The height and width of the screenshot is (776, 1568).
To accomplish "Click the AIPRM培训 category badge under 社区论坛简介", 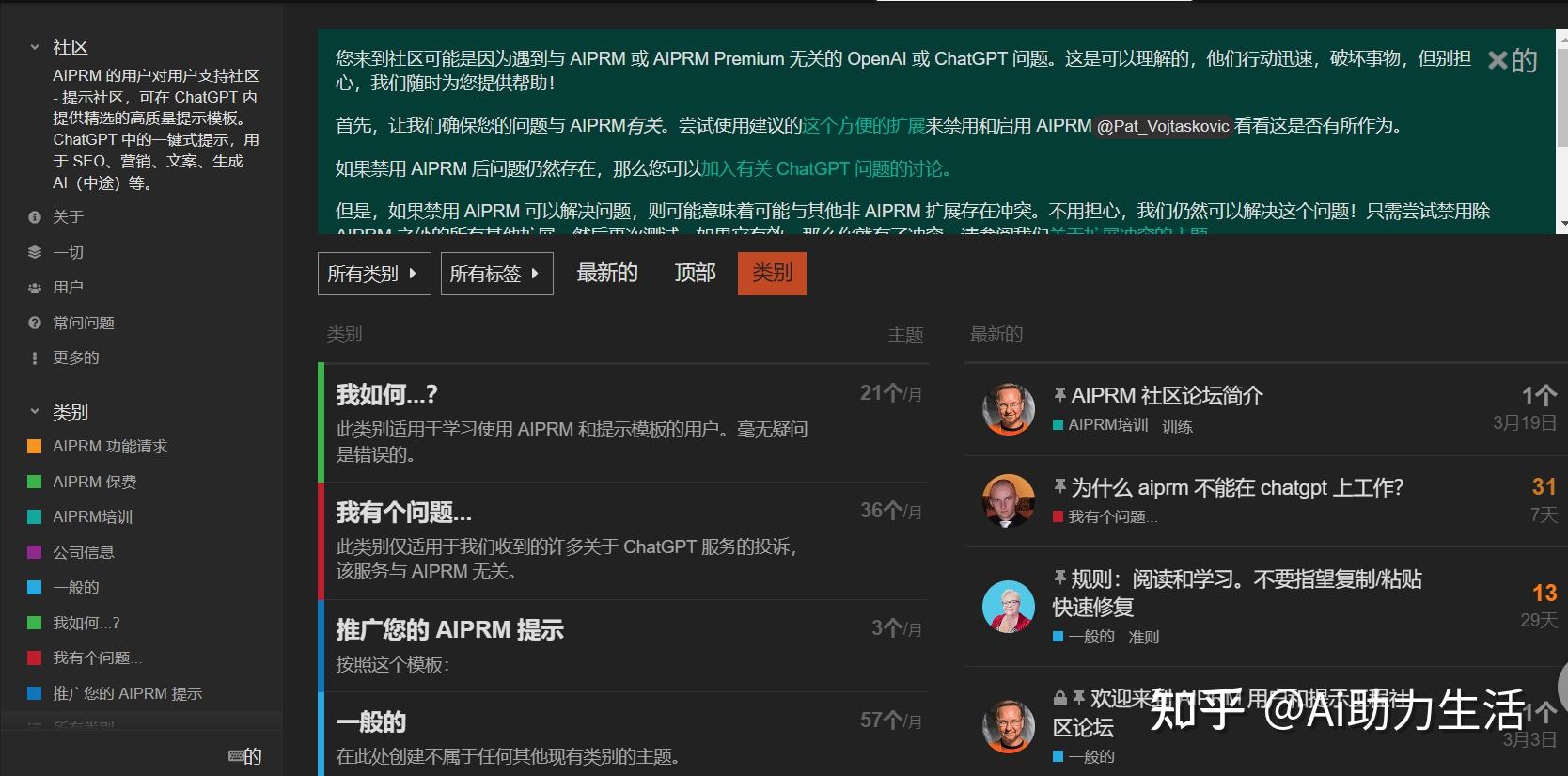I will (x=1101, y=425).
